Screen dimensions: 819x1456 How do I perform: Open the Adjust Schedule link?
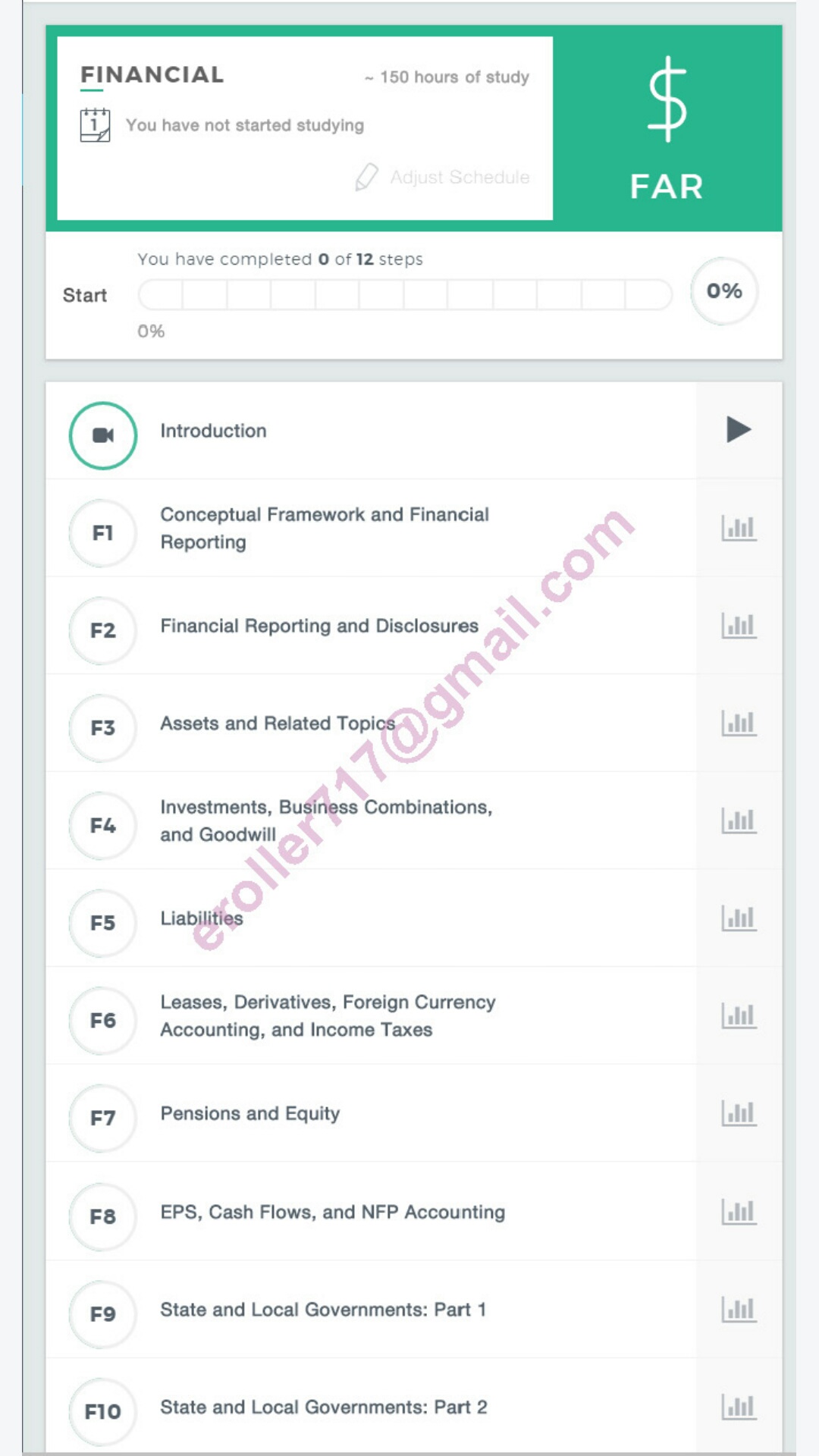click(x=460, y=177)
